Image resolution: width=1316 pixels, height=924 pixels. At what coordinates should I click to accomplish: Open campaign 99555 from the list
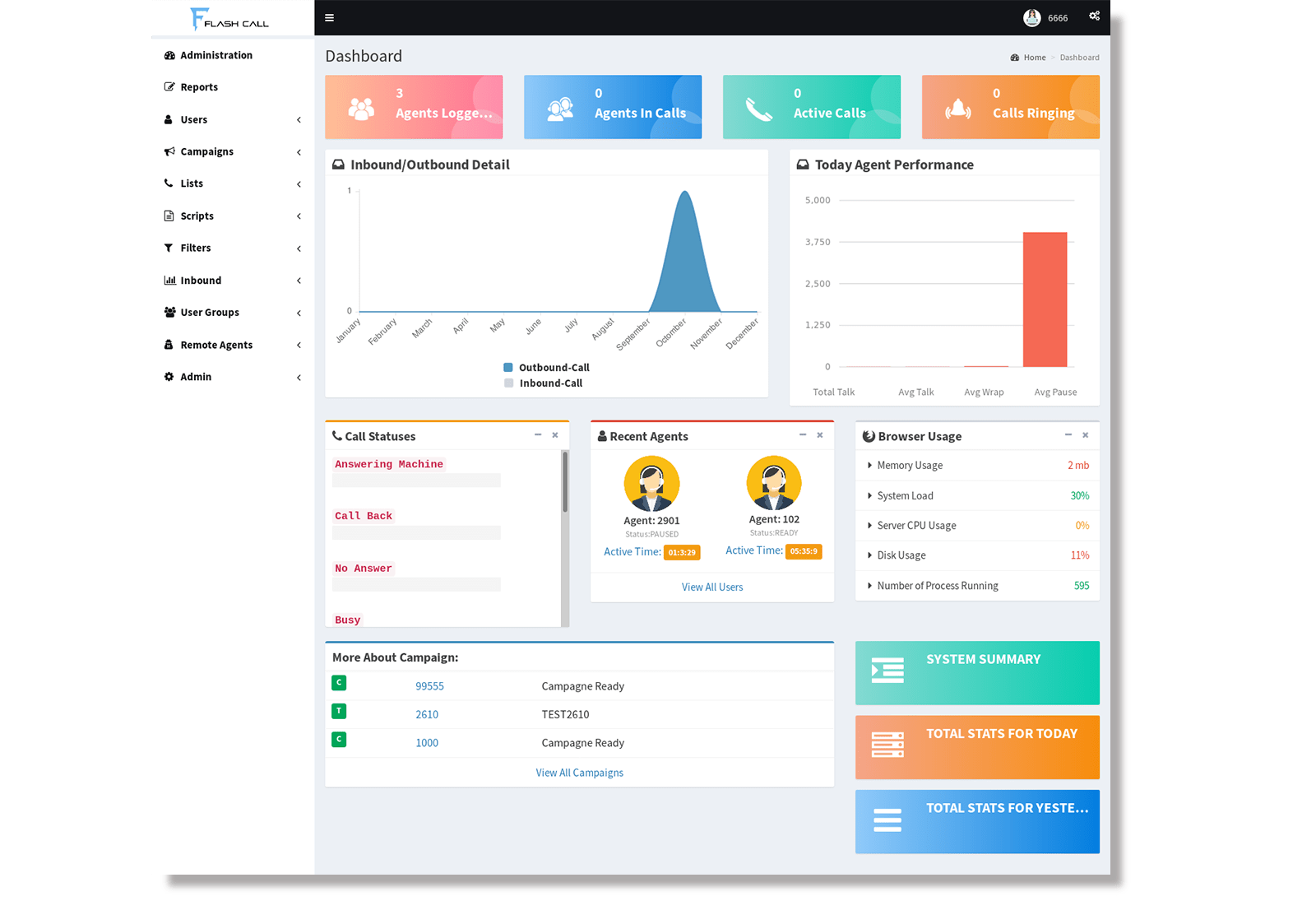429,685
